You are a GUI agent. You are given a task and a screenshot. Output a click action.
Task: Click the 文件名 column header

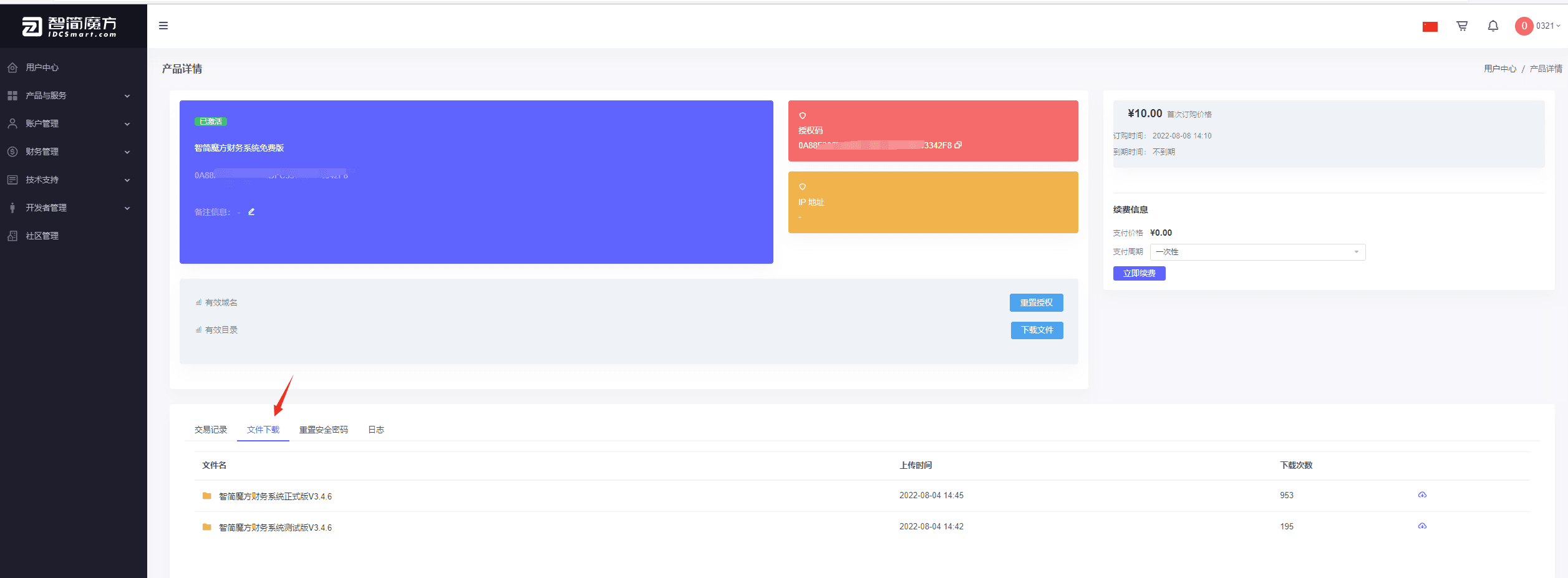[x=215, y=465]
